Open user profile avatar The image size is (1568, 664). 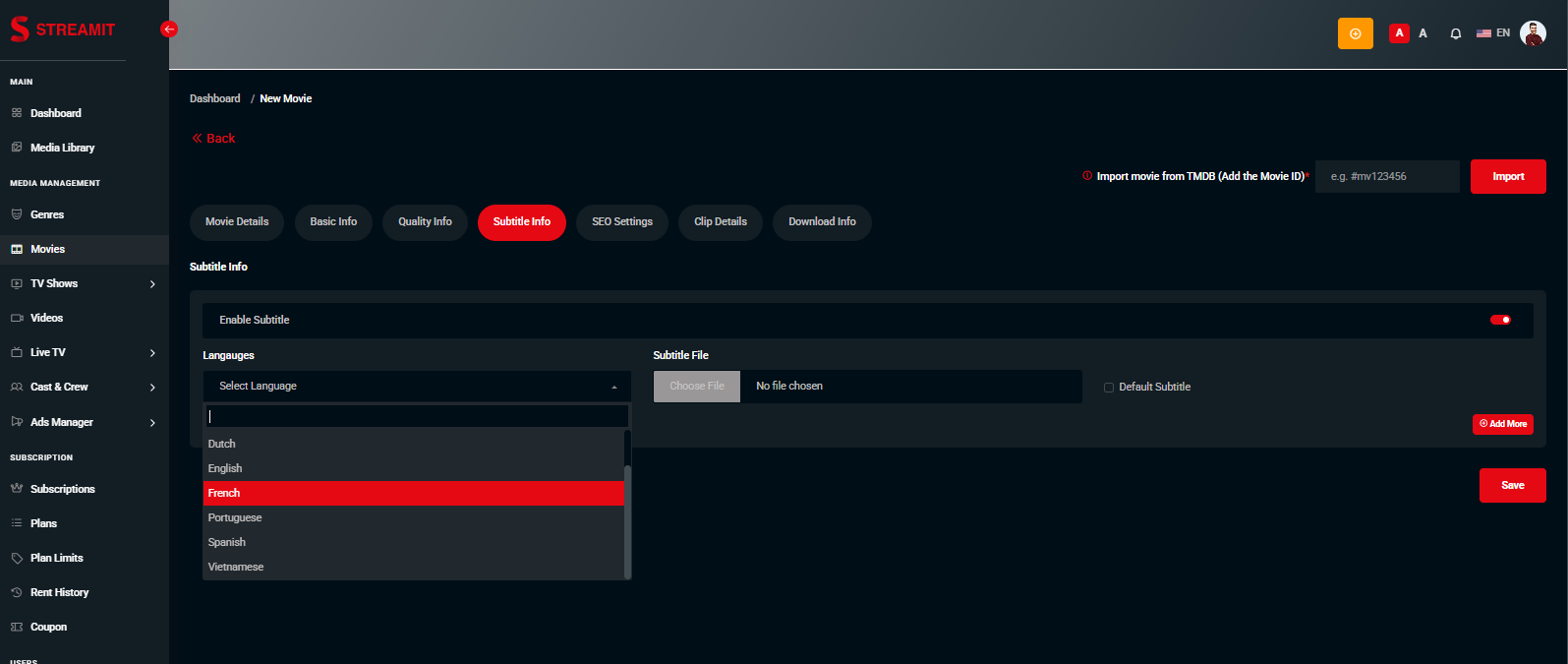tap(1532, 33)
